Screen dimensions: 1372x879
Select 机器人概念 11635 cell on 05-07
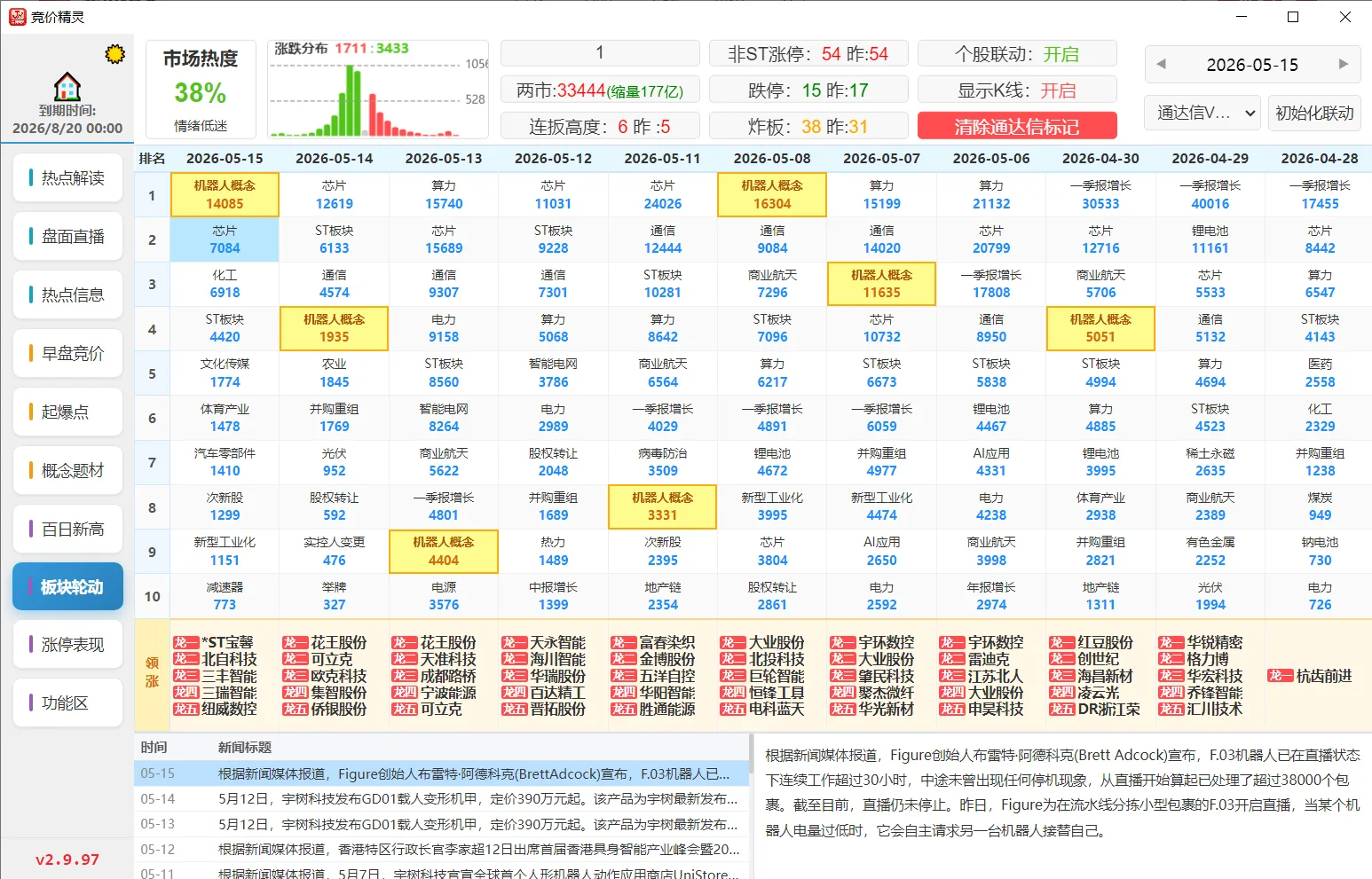tap(881, 284)
